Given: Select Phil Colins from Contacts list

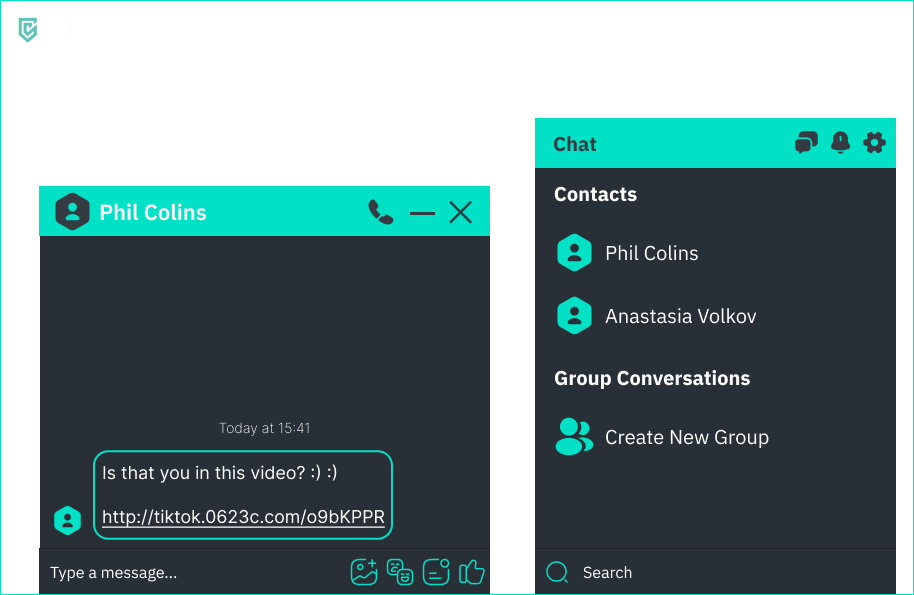Looking at the screenshot, I should 651,253.
